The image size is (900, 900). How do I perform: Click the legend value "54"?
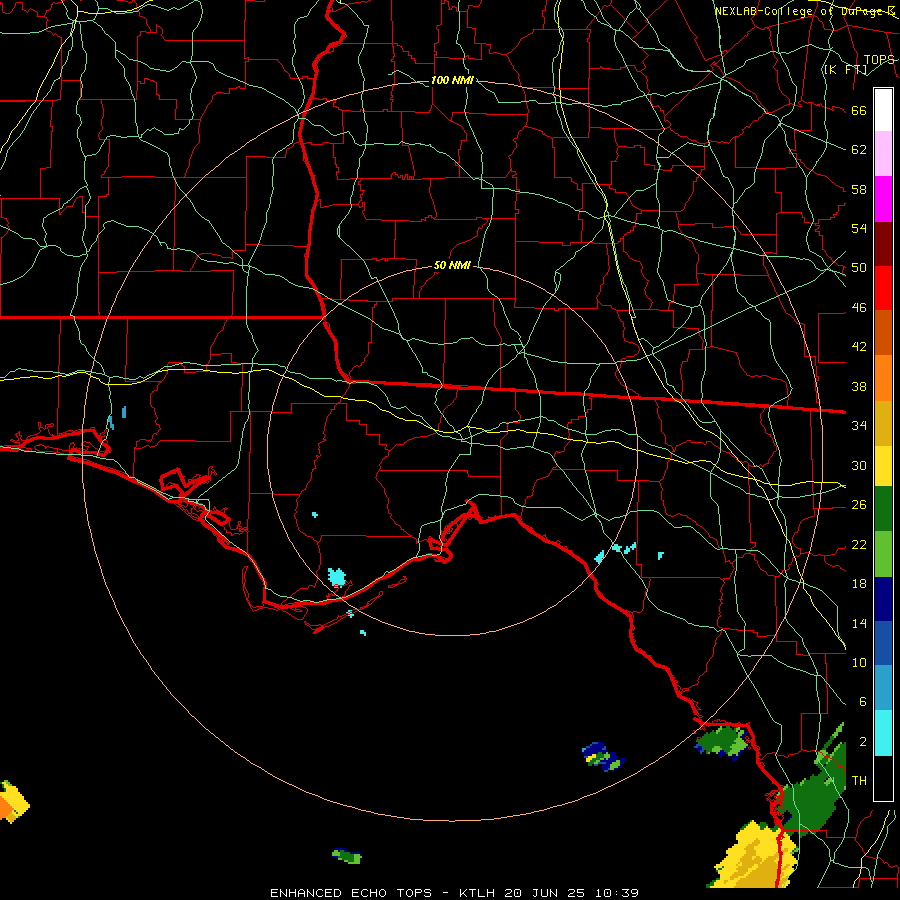[859, 228]
